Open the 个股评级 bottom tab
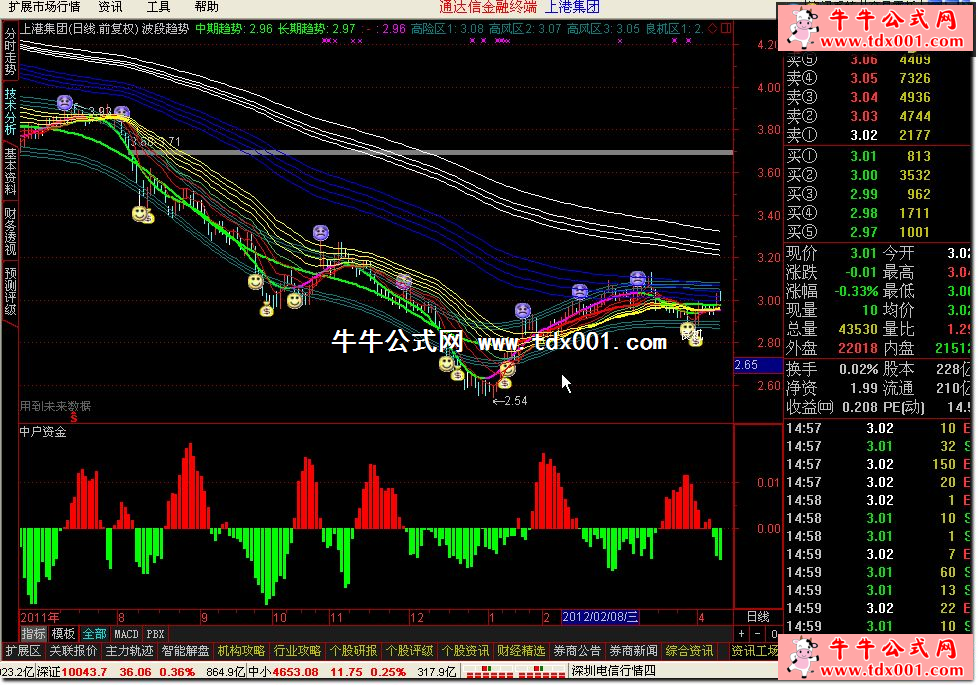The image size is (978, 685). tap(409, 651)
